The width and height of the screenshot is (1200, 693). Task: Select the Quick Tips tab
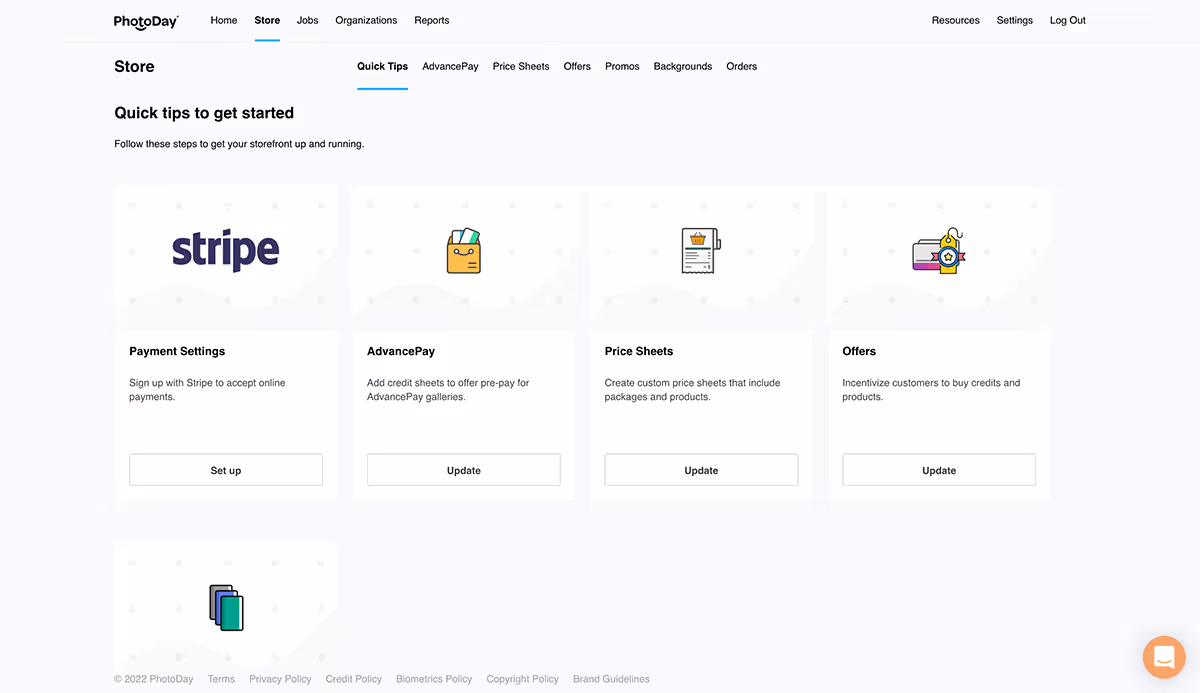[383, 66]
